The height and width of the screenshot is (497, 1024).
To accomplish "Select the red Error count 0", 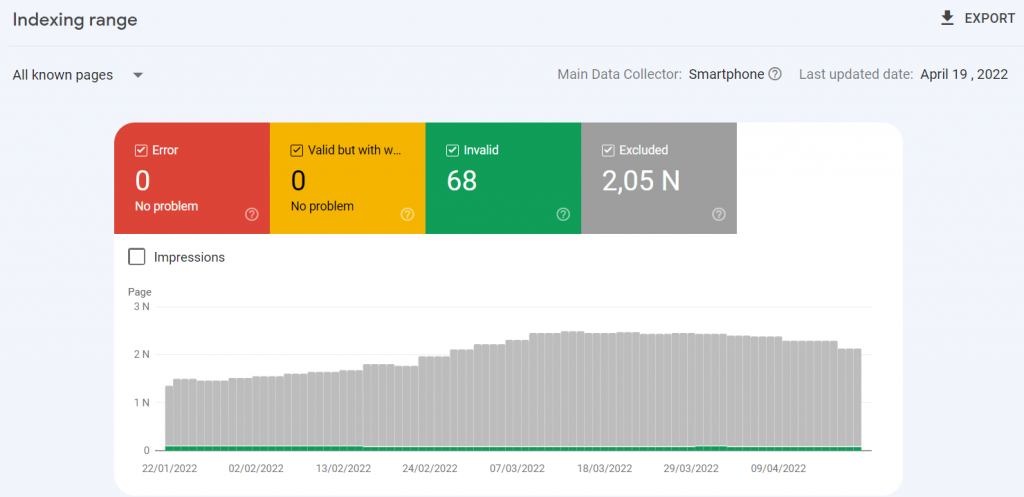I will coord(142,181).
